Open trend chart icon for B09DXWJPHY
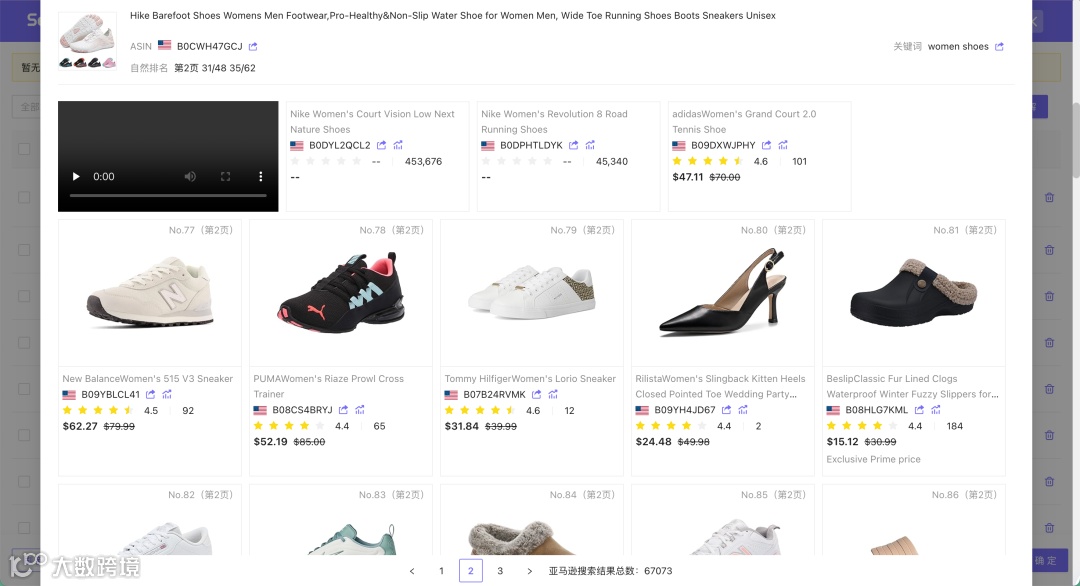The width and height of the screenshot is (1080, 586). coord(783,145)
